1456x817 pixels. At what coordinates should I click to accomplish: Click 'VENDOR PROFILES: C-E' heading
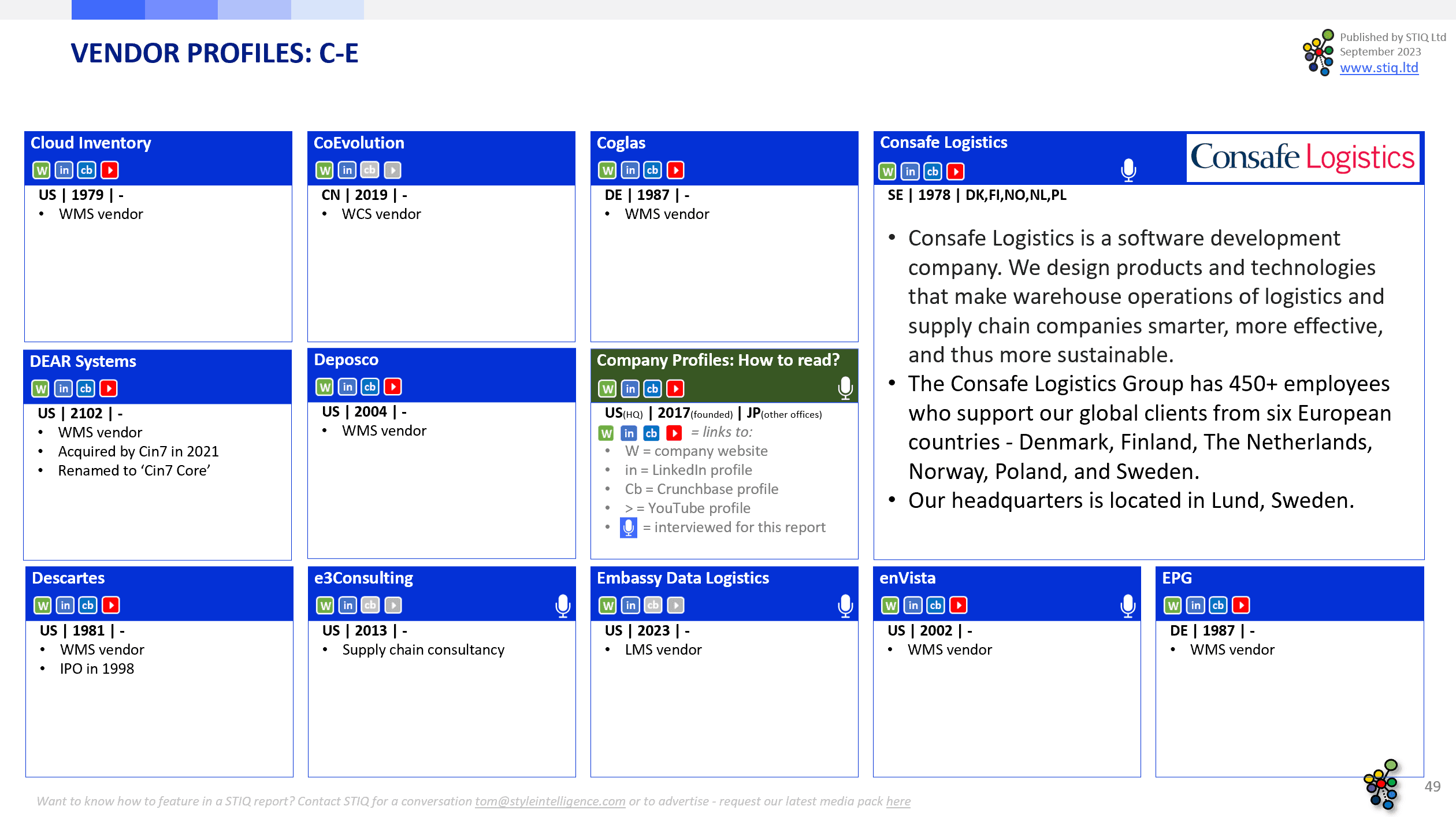[x=214, y=53]
